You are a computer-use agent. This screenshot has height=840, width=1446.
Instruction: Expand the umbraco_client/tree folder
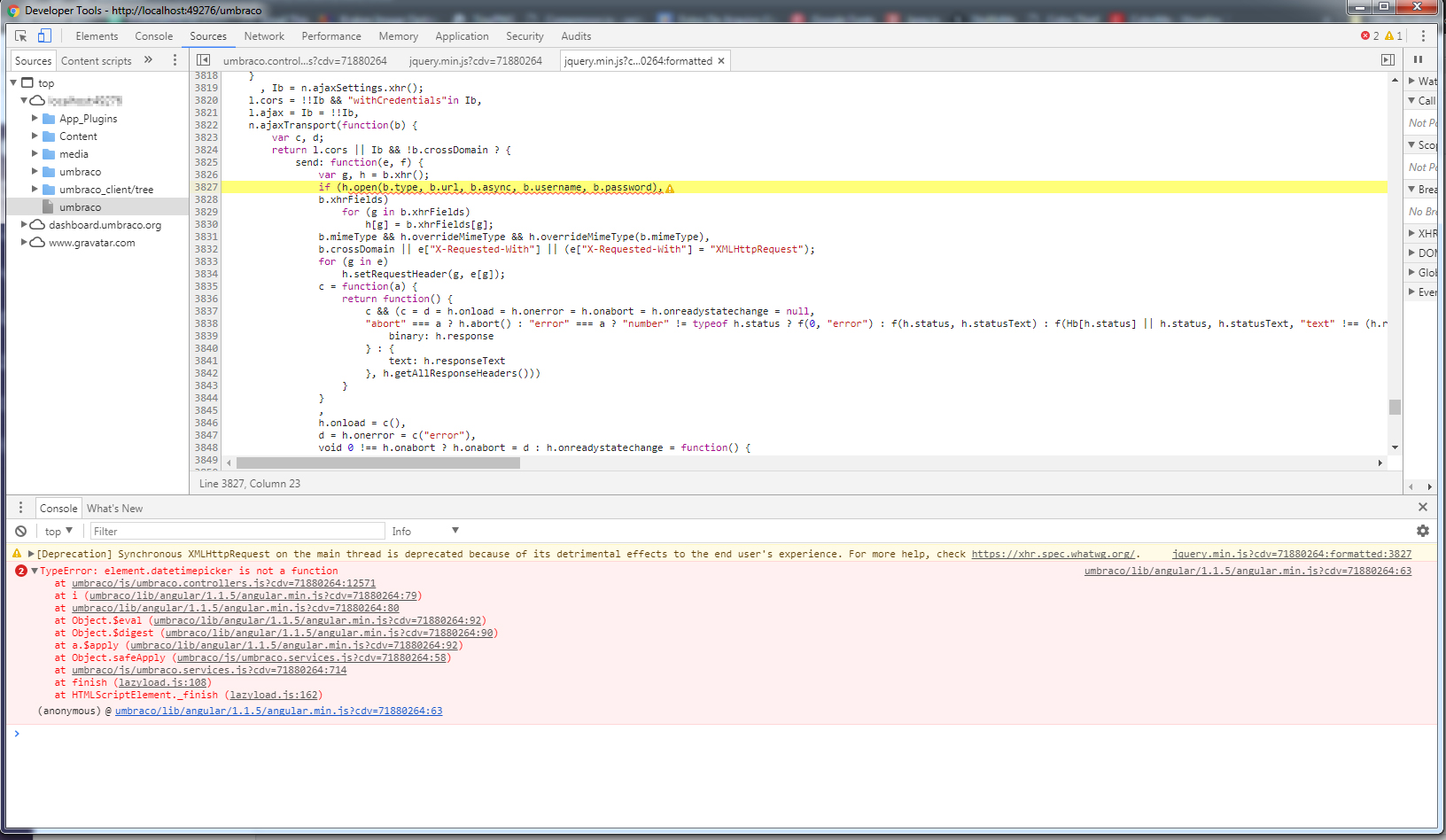coord(35,189)
